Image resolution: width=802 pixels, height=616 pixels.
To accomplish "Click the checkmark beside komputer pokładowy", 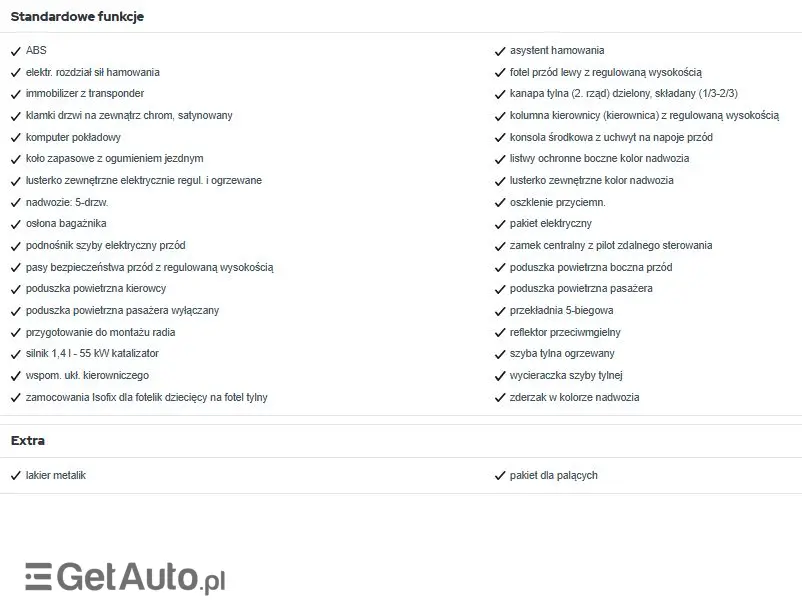I will click(x=16, y=137).
